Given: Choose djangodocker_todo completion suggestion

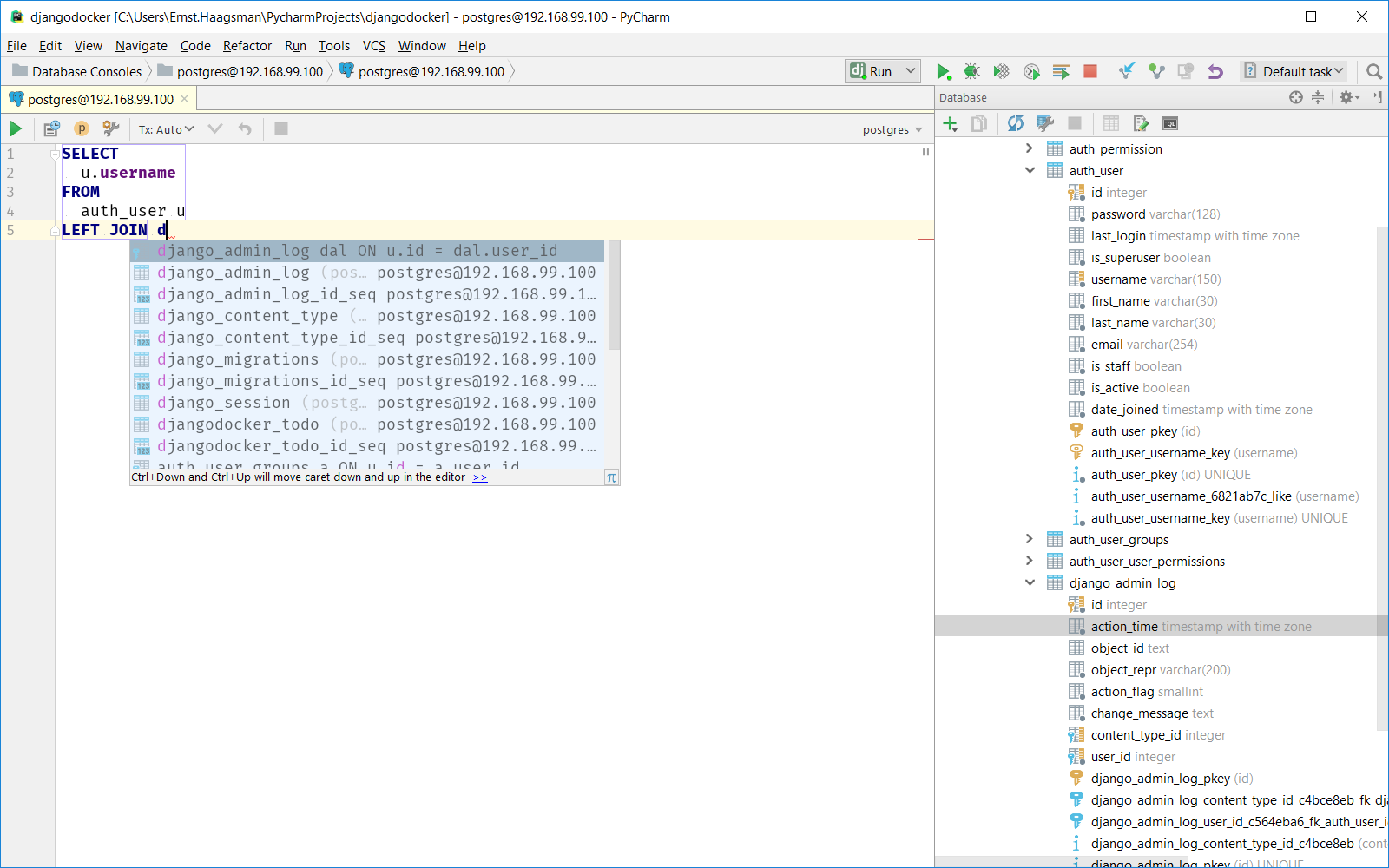Looking at the screenshot, I should point(367,424).
